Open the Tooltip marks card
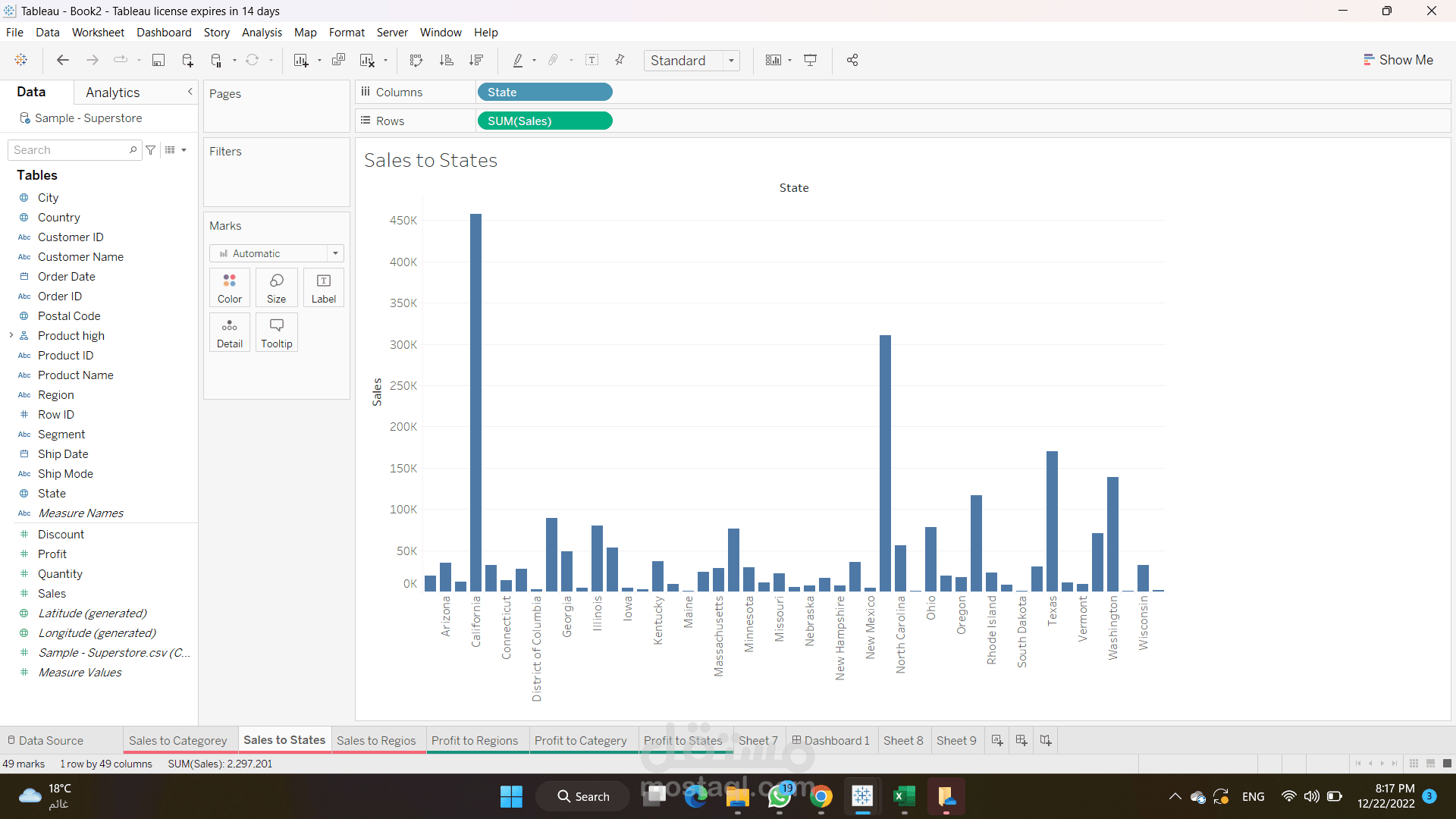 pos(277,333)
